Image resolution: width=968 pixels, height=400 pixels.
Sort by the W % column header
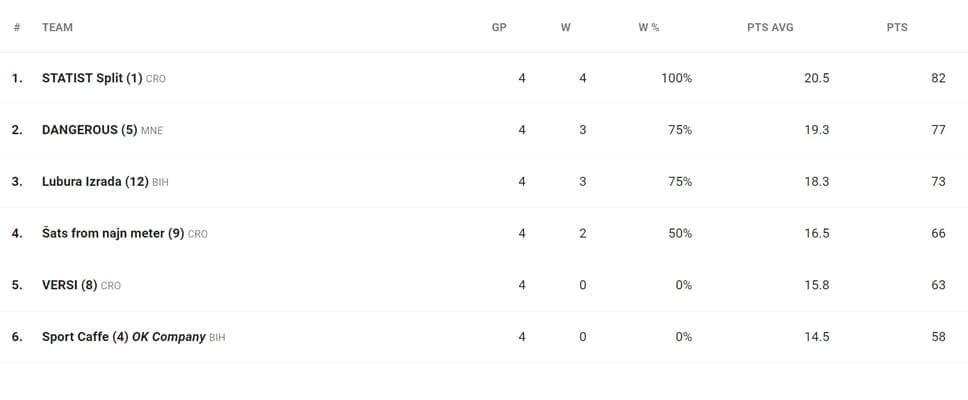pos(648,28)
